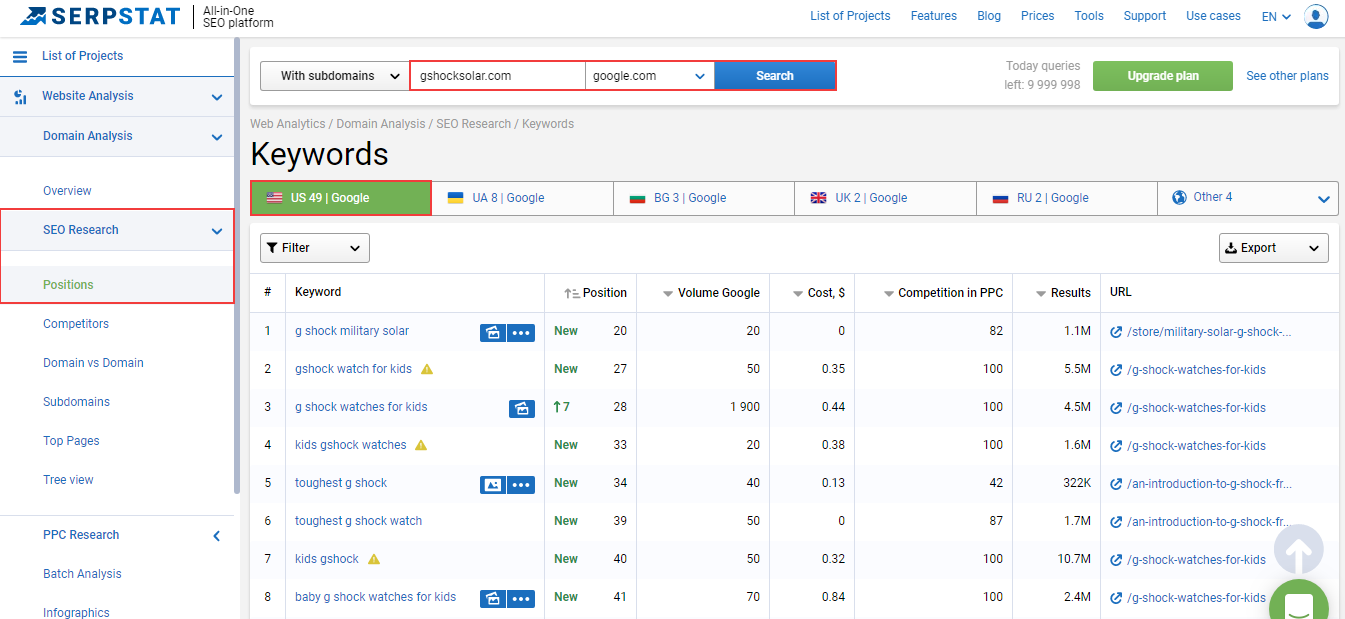1345x619 pixels.
Task: Open the With subdomains dropdown
Action: 334,76
